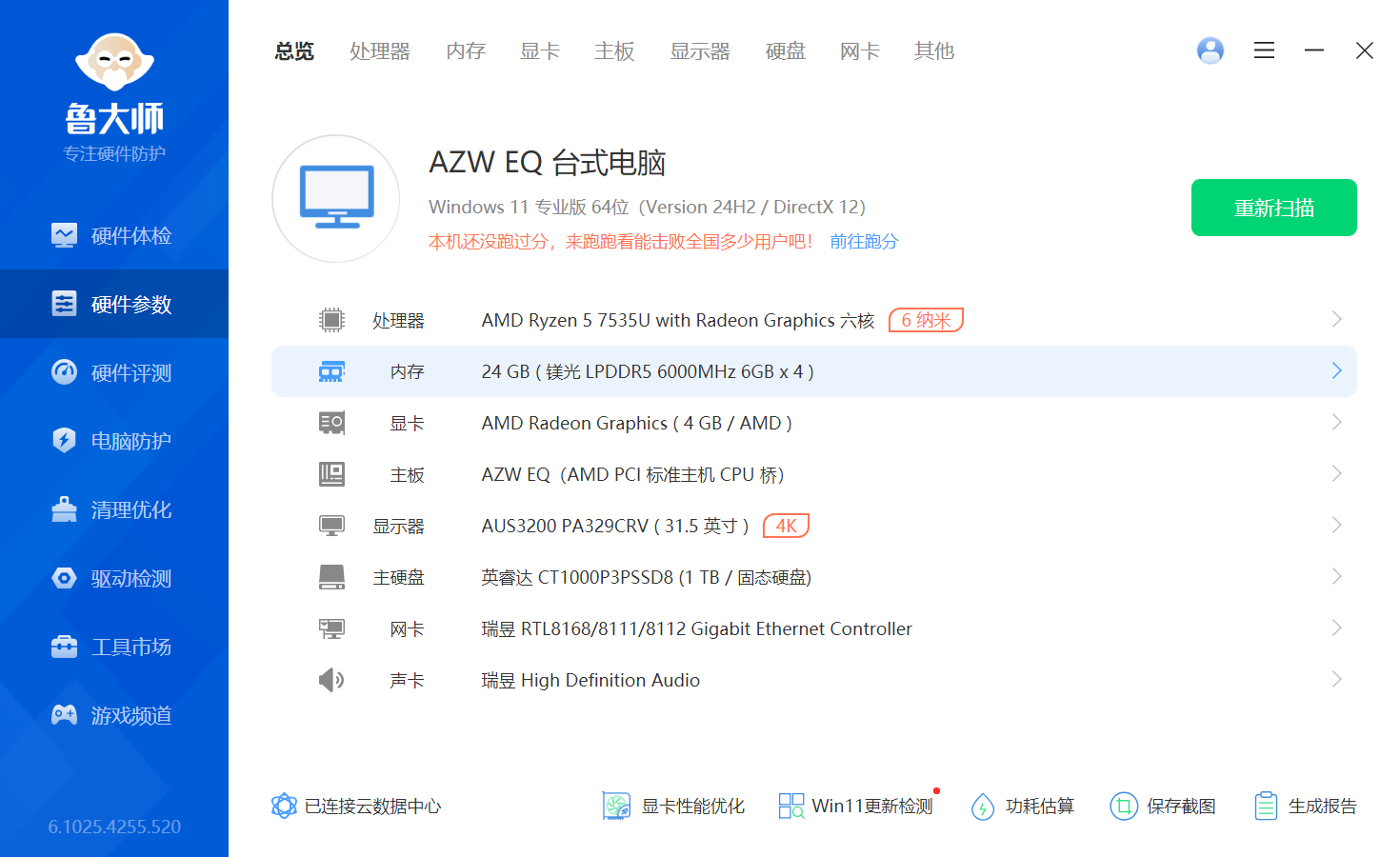Open Win11更新检测 tool

coord(856,807)
